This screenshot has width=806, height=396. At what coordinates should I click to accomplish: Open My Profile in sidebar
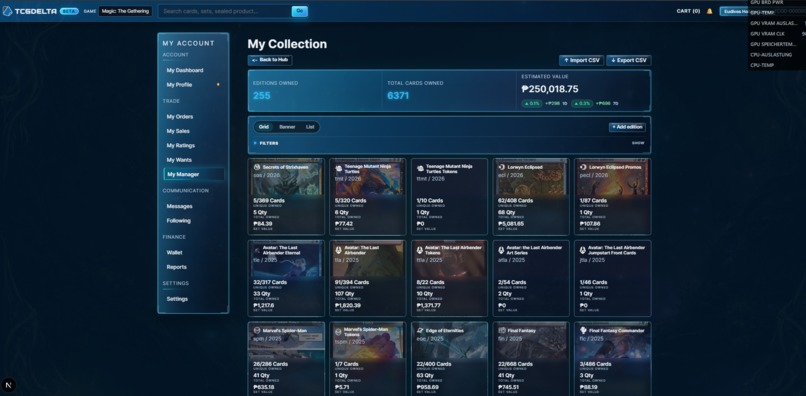(179, 85)
